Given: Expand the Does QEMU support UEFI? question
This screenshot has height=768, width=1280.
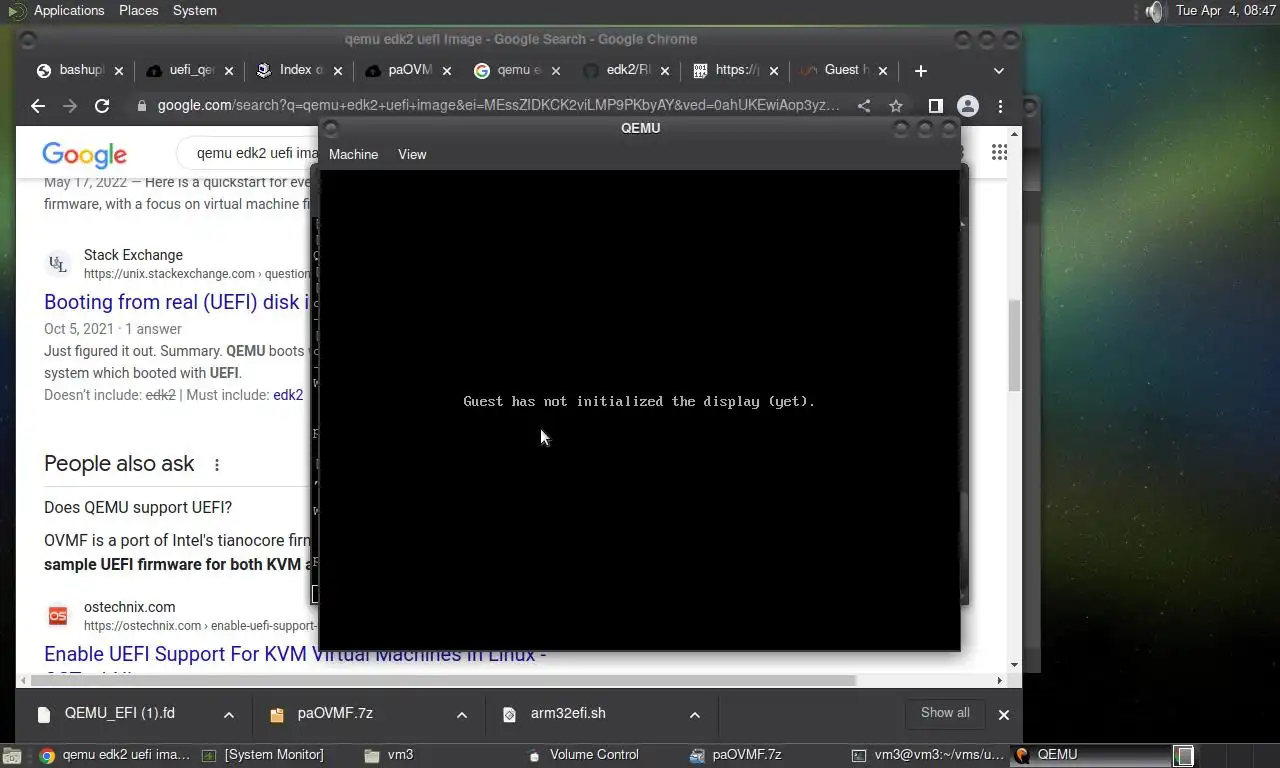Looking at the screenshot, I should (138, 507).
